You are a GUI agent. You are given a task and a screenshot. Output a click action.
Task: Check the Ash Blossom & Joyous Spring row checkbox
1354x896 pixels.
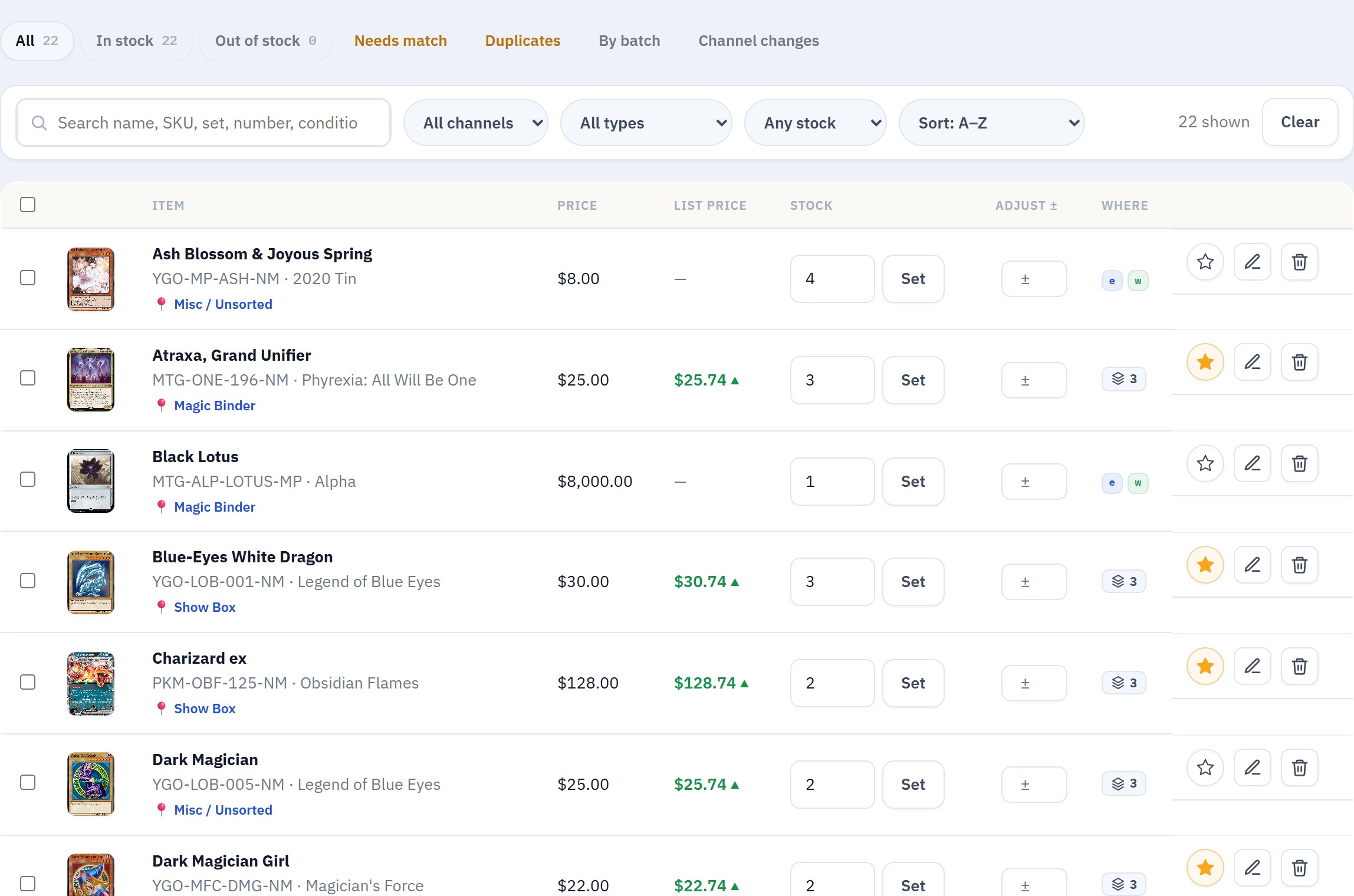pyautogui.click(x=28, y=278)
